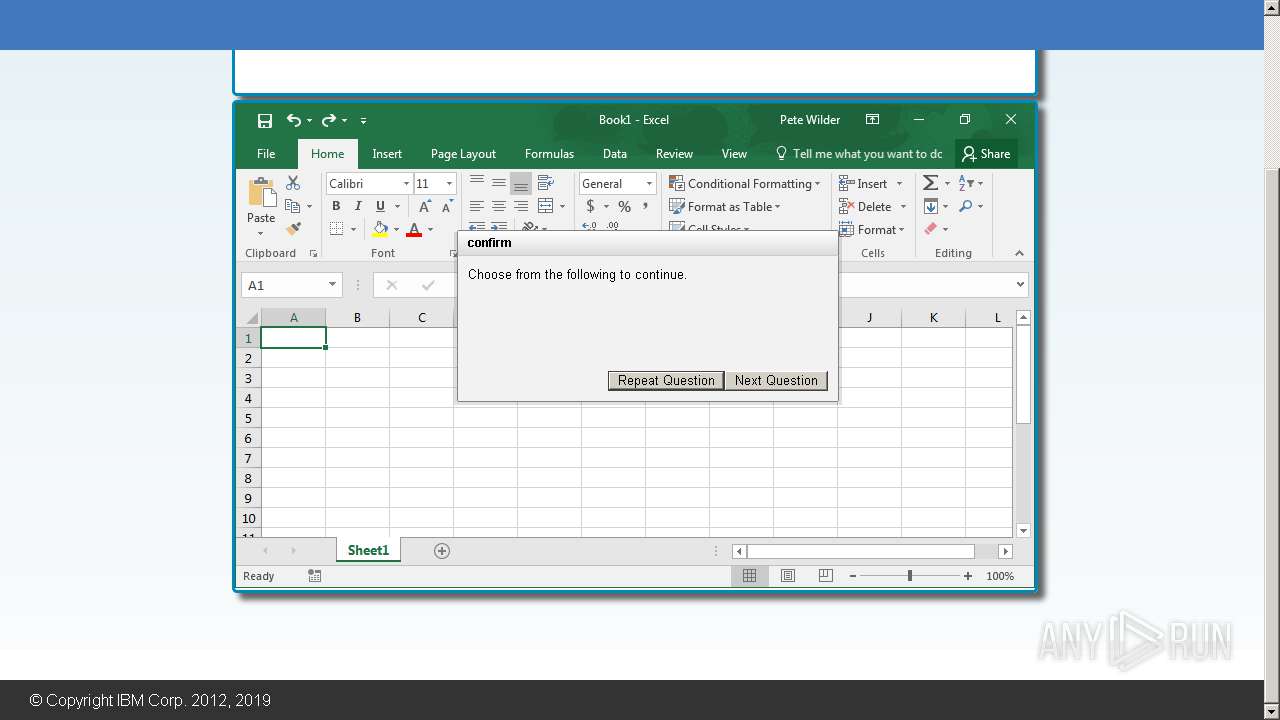1280x720 pixels.
Task: Open the font name Calibri dropdown
Action: click(406, 184)
